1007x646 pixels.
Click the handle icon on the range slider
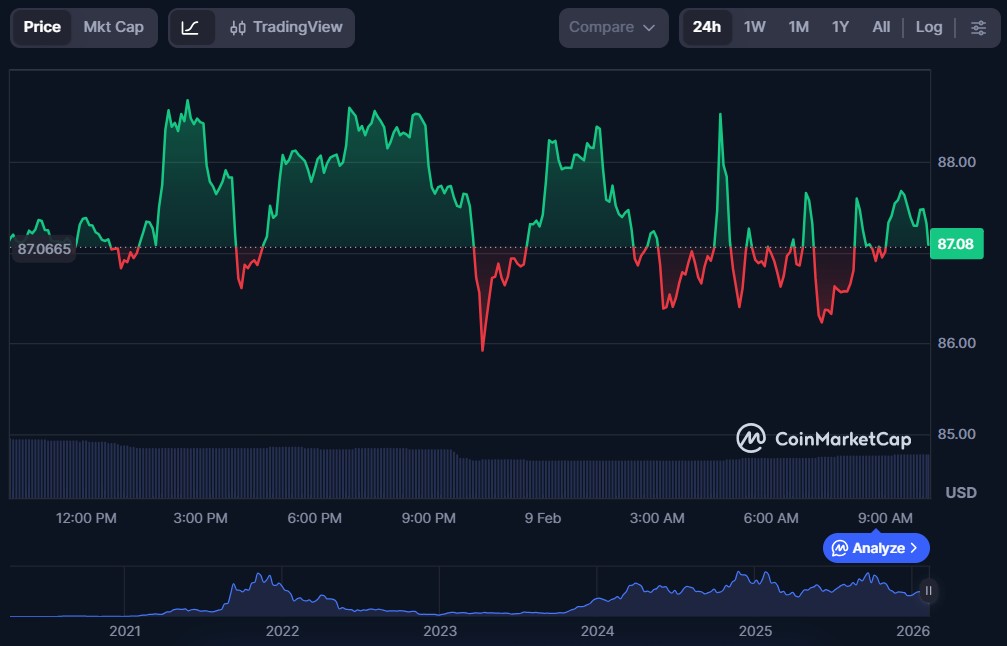point(928,591)
